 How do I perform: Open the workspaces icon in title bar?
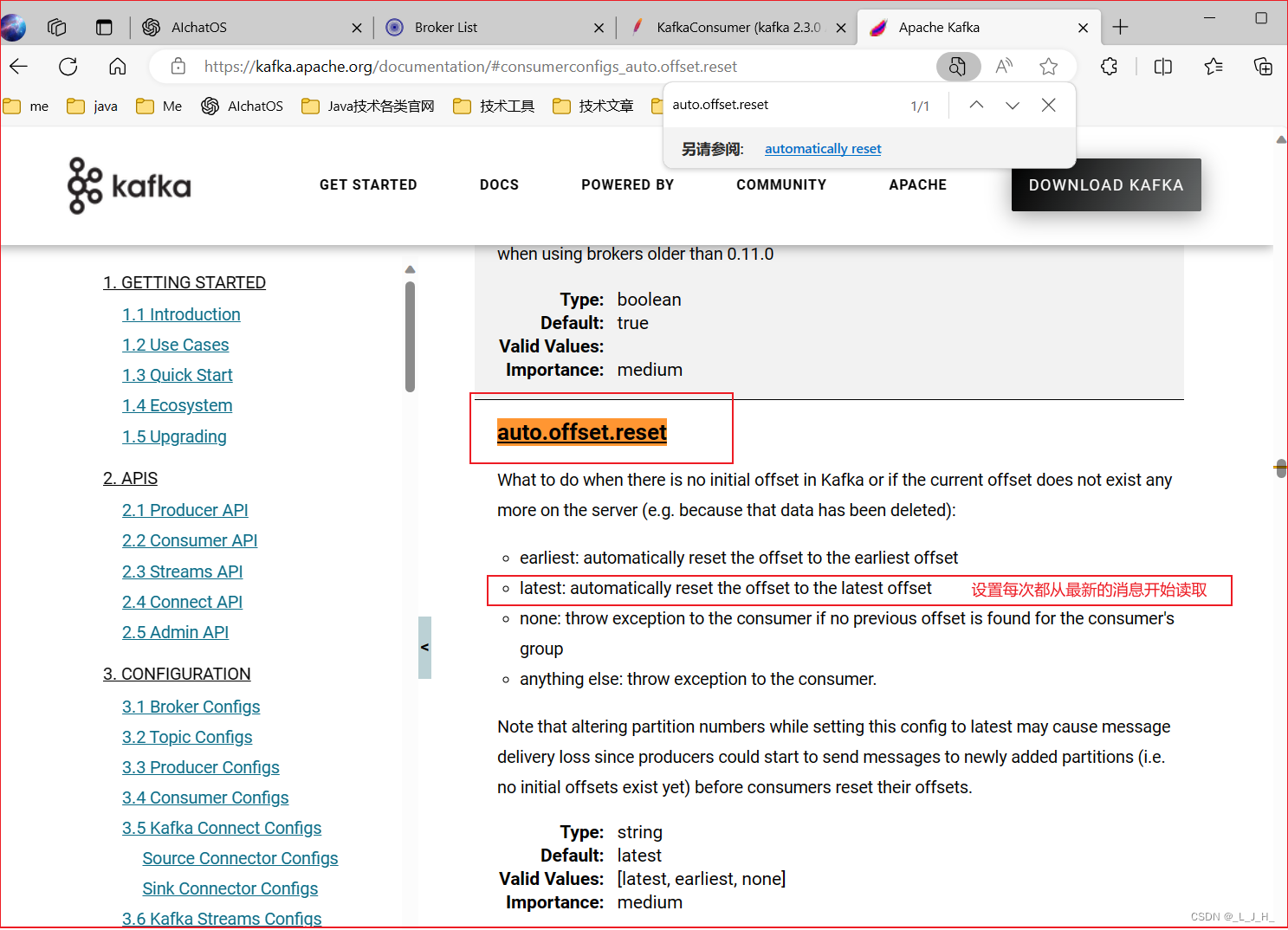coord(57,27)
